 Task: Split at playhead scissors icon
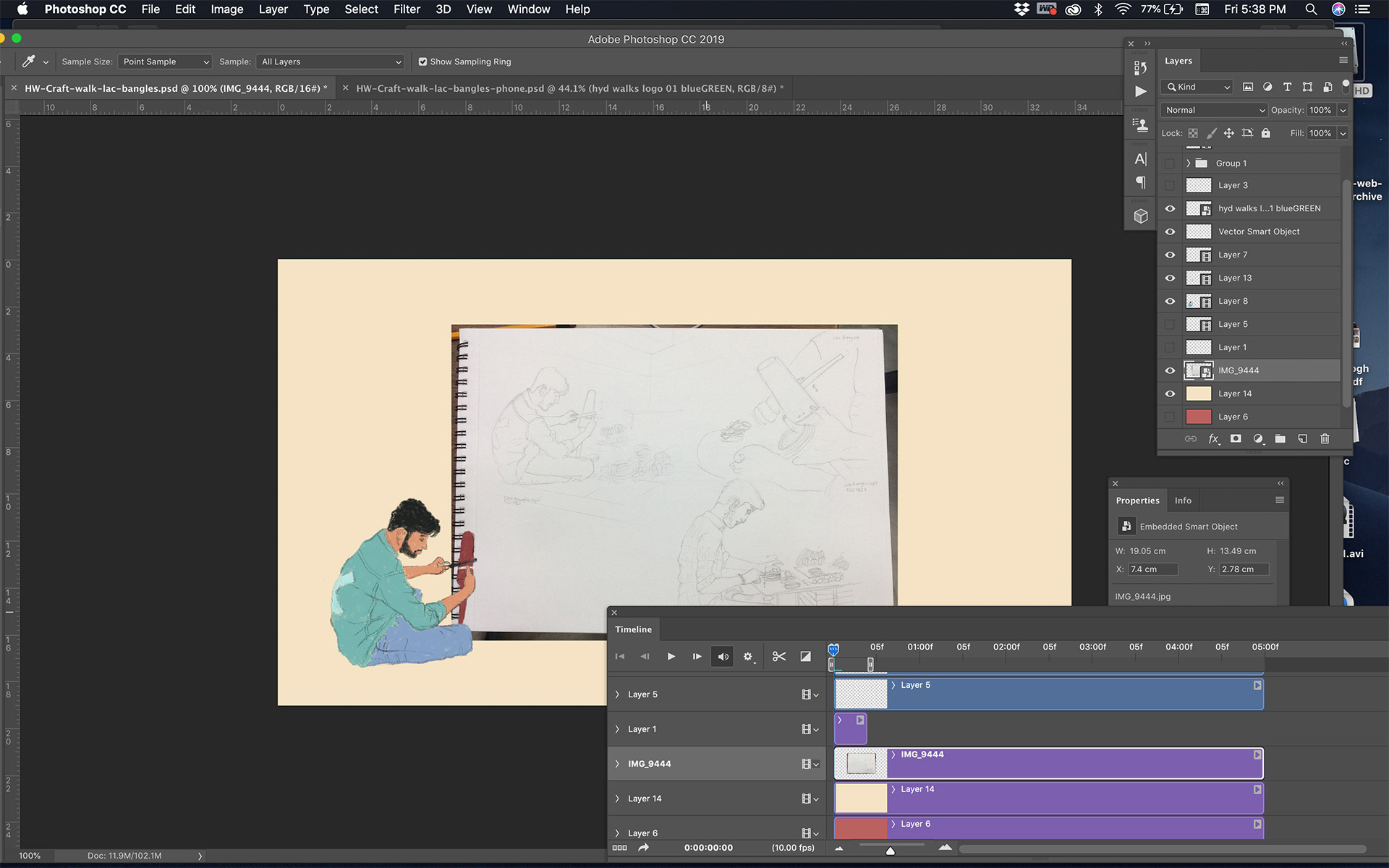coord(778,656)
